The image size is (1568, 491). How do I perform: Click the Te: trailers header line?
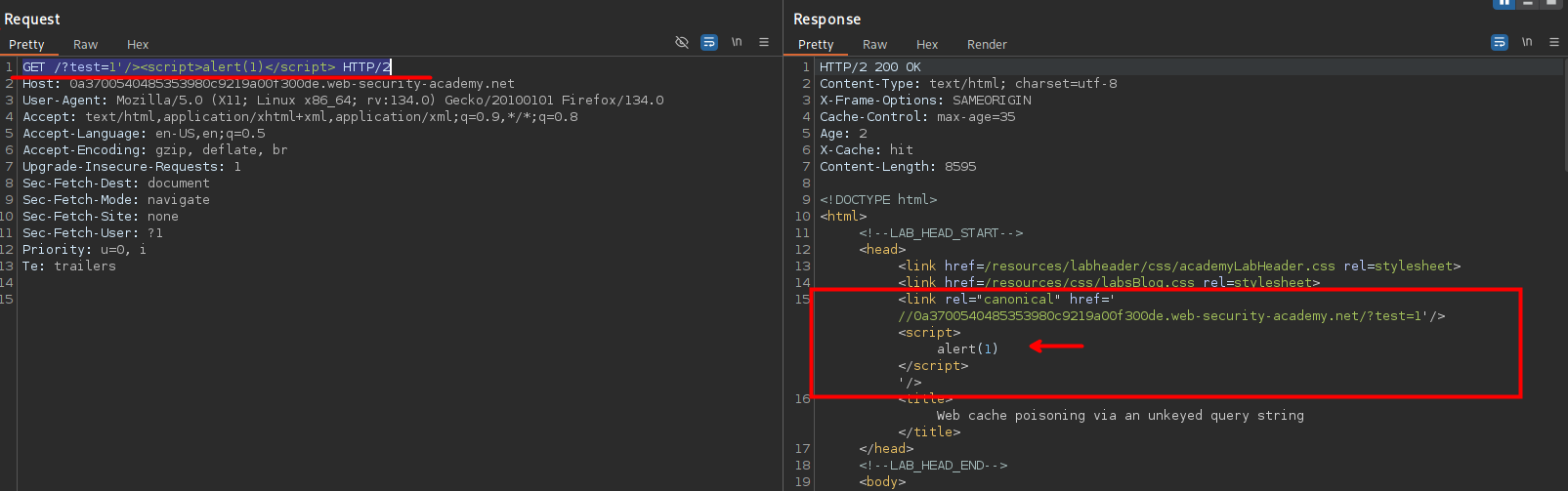(69, 266)
